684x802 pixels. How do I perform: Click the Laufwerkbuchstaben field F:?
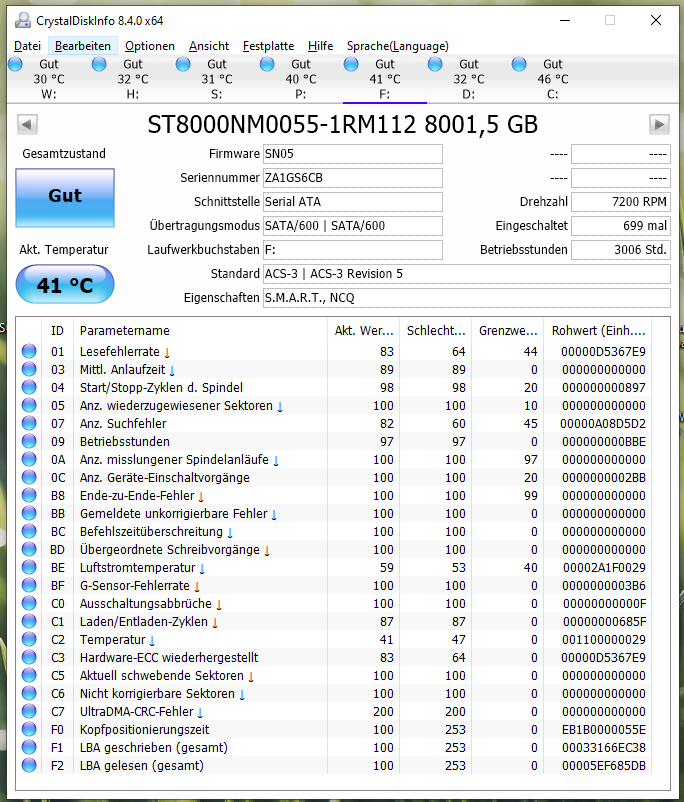pos(352,250)
